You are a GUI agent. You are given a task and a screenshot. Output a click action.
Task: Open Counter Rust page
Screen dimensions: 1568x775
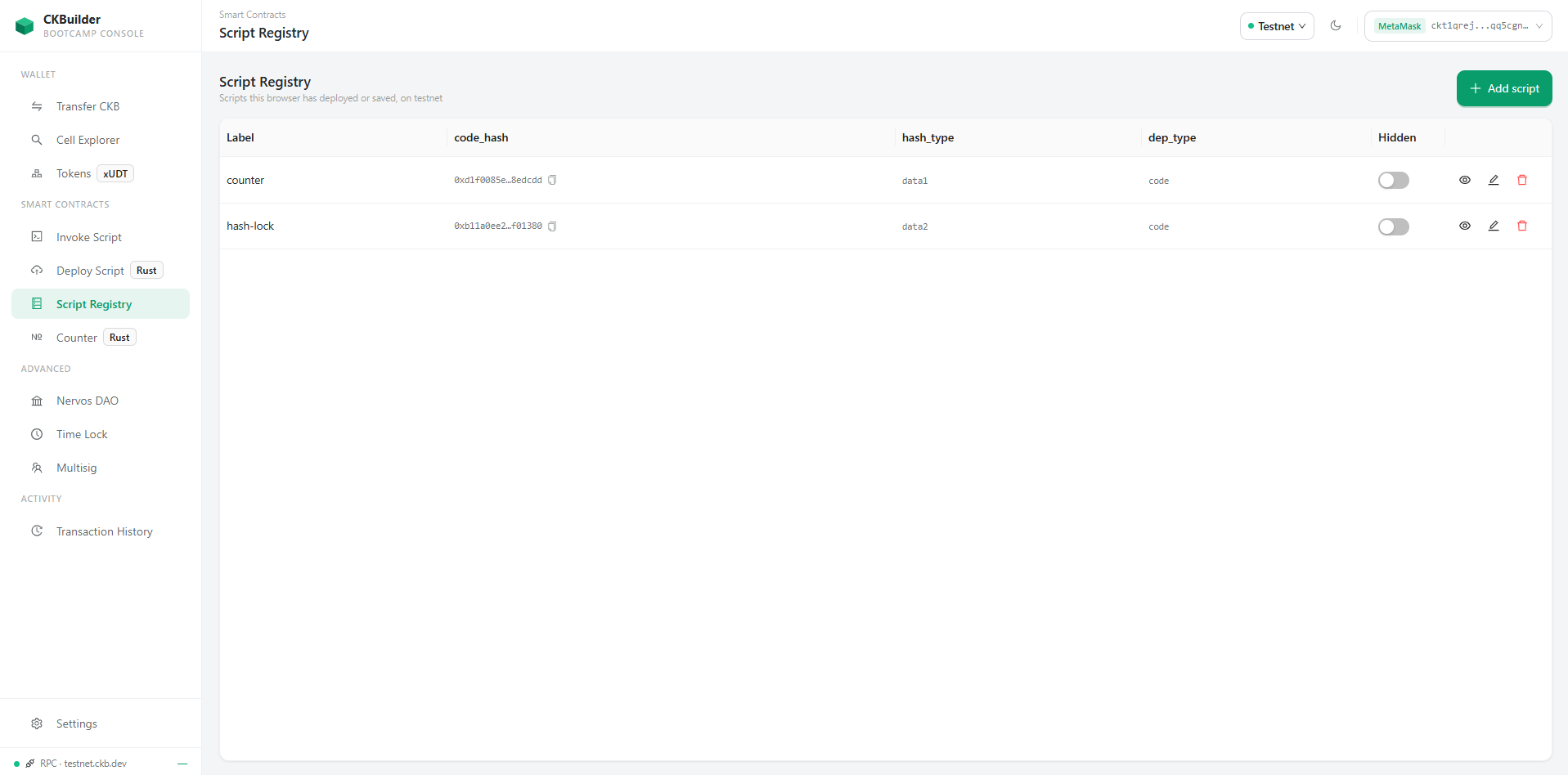[101, 338]
